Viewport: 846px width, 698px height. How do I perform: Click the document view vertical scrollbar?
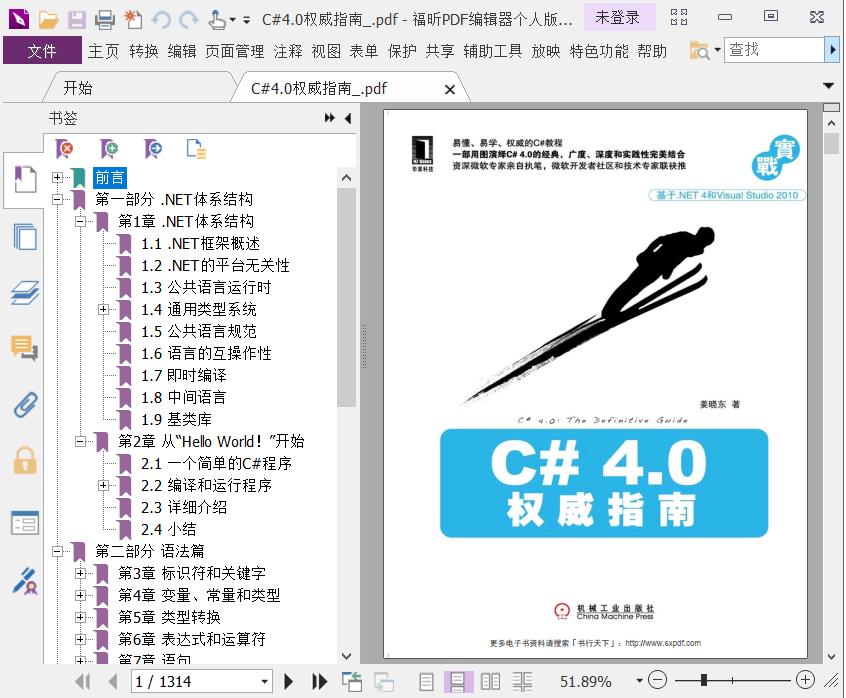point(831,143)
